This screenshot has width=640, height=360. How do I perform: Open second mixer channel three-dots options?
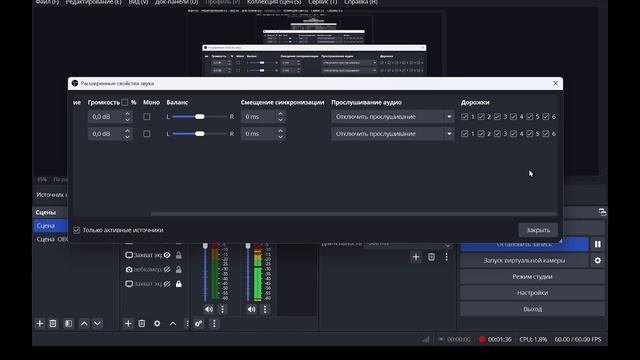(265, 309)
